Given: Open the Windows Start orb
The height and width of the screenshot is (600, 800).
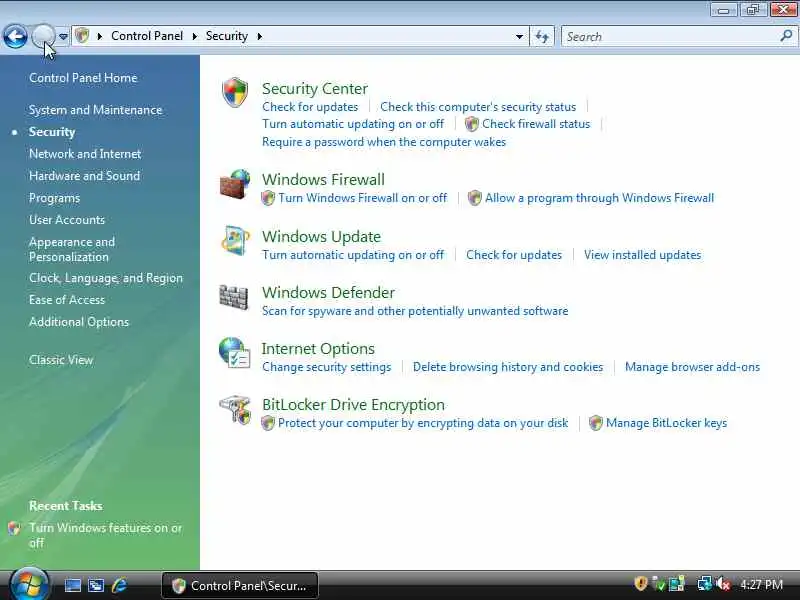Looking at the screenshot, I should (x=29, y=584).
